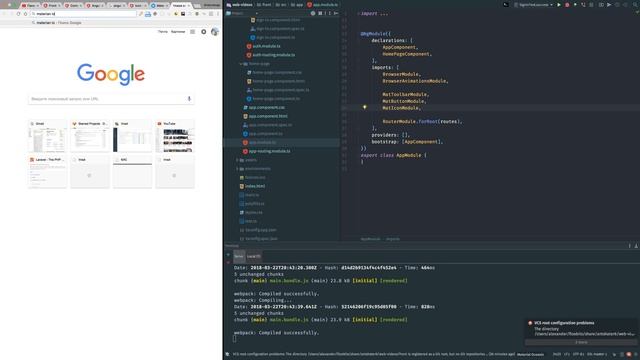
Task: Open styles.css in the project tree
Action: coord(254,212)
